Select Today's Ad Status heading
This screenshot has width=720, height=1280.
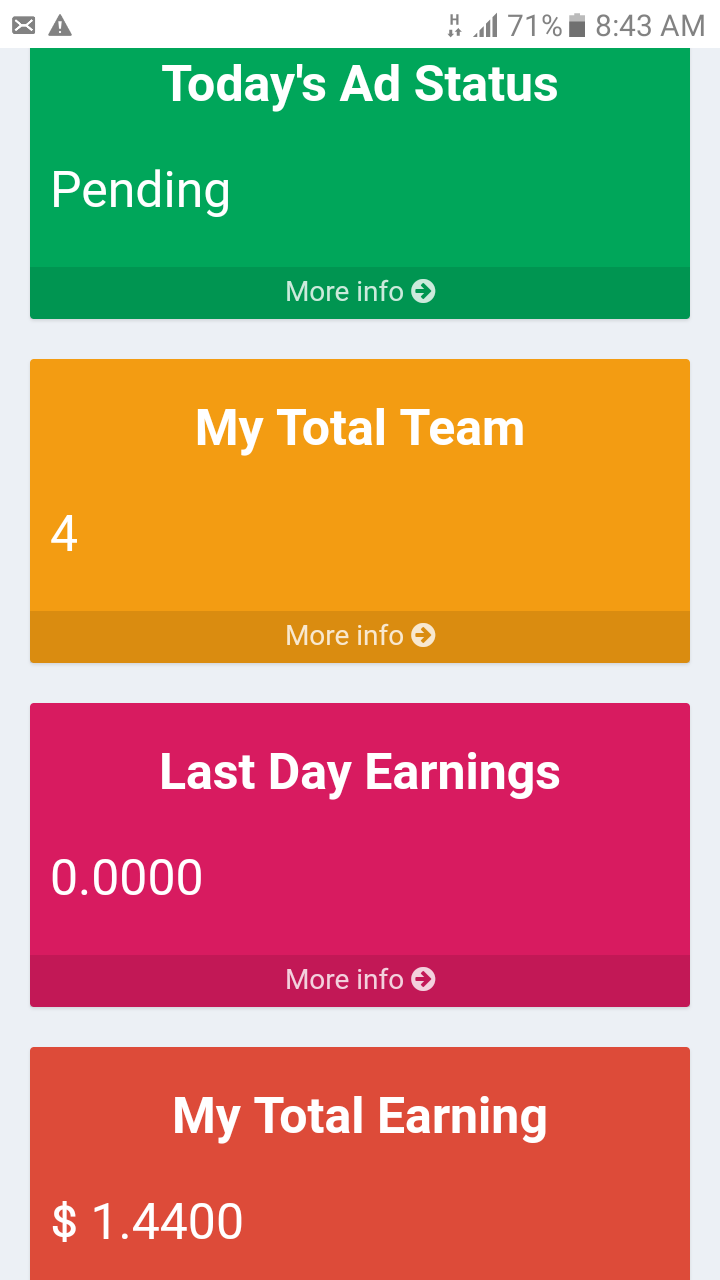[360, 83]
